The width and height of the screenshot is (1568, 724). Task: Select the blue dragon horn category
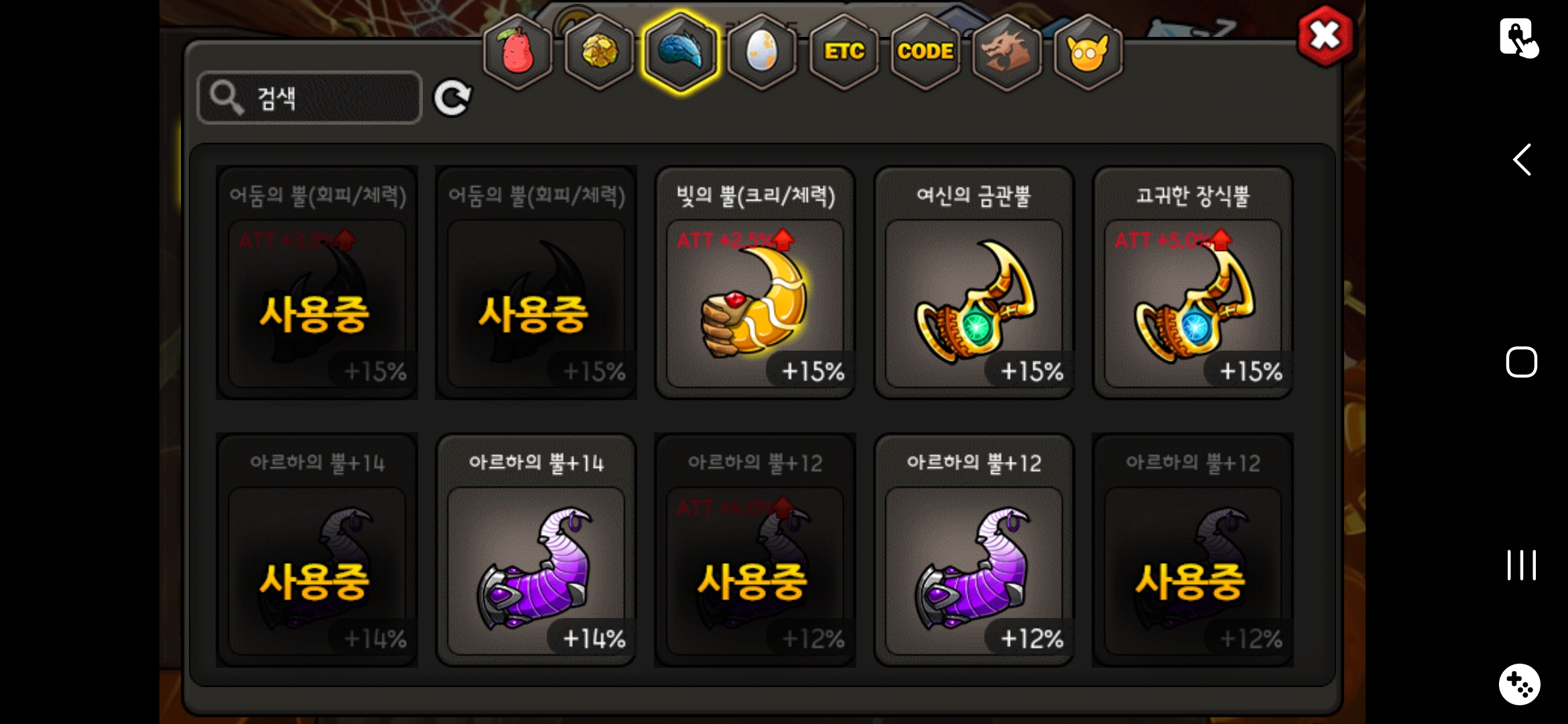[x=680, y=52]
